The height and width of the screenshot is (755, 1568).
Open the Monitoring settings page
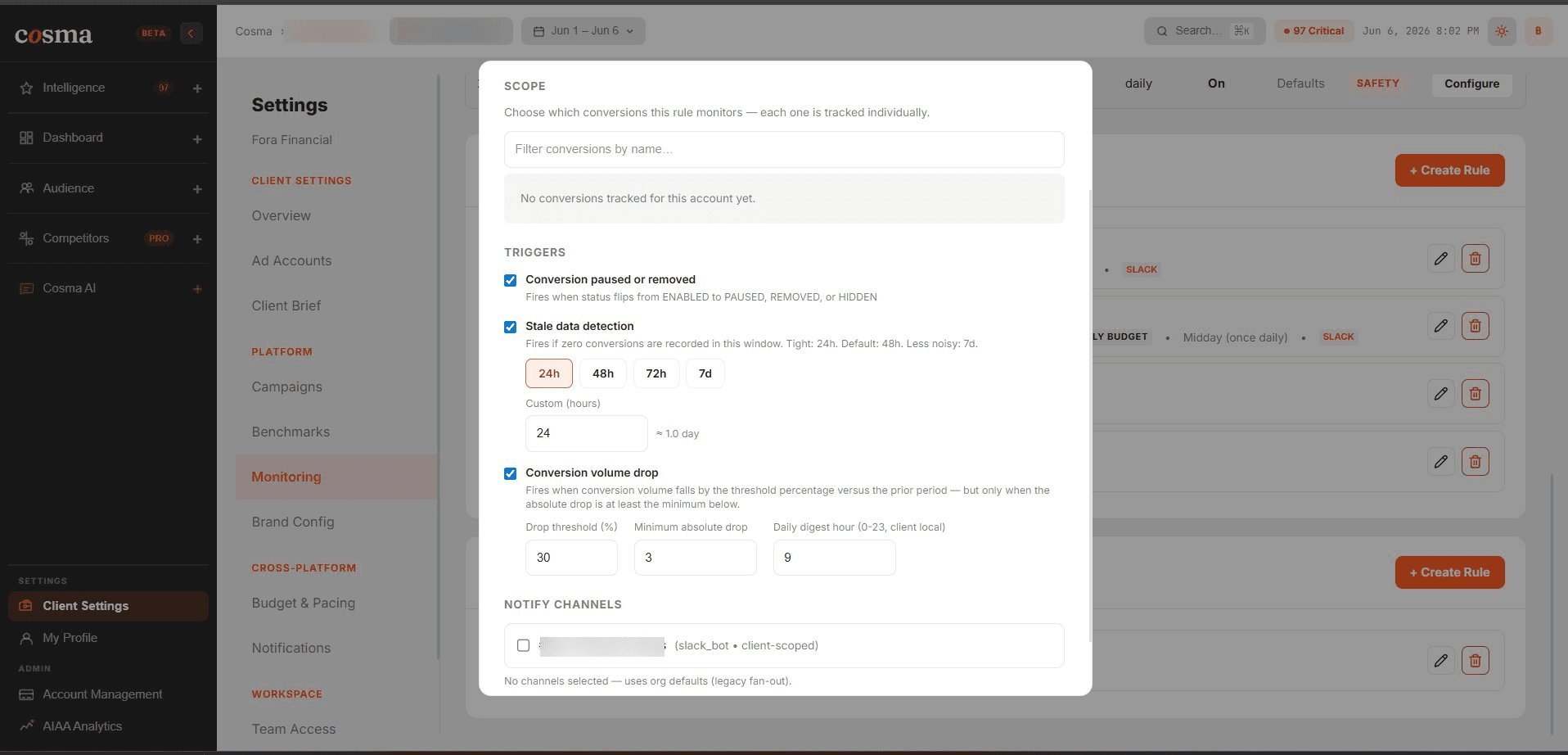tap(336, 477)
